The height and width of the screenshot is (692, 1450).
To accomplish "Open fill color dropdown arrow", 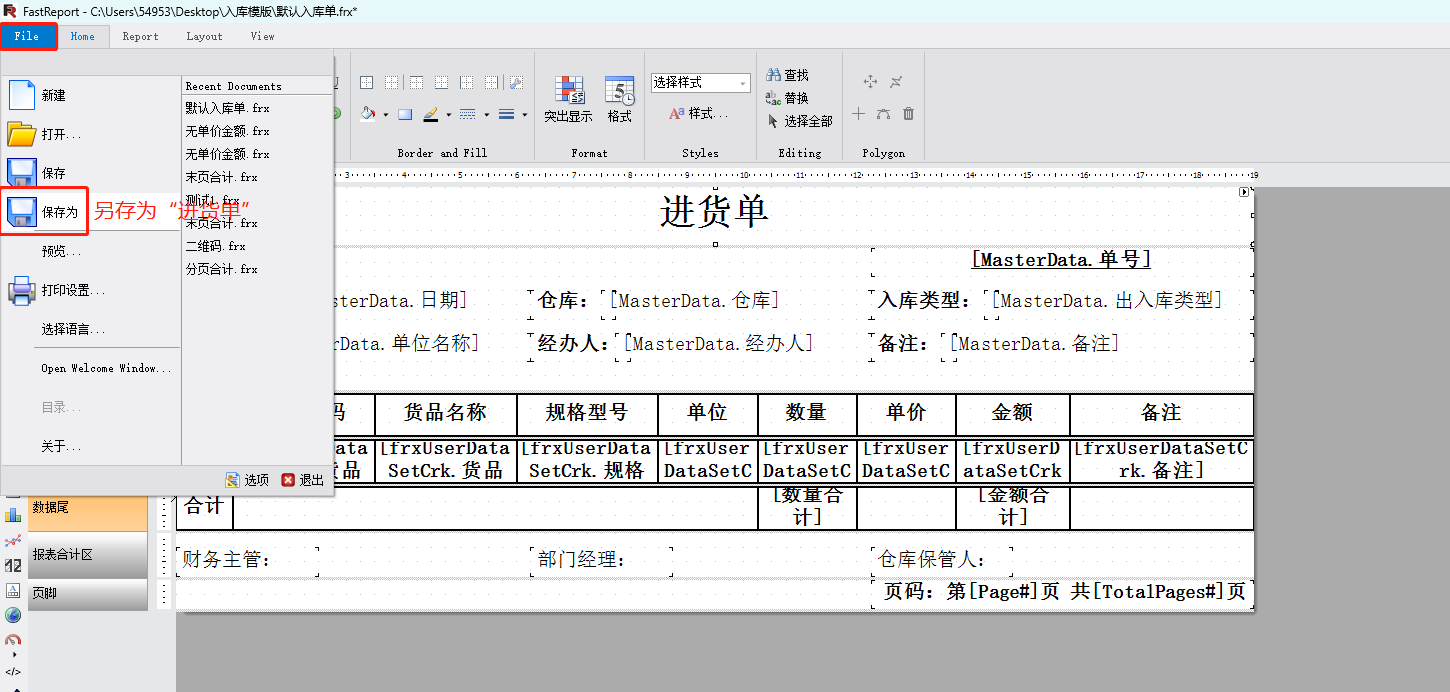I will point(385,114).
